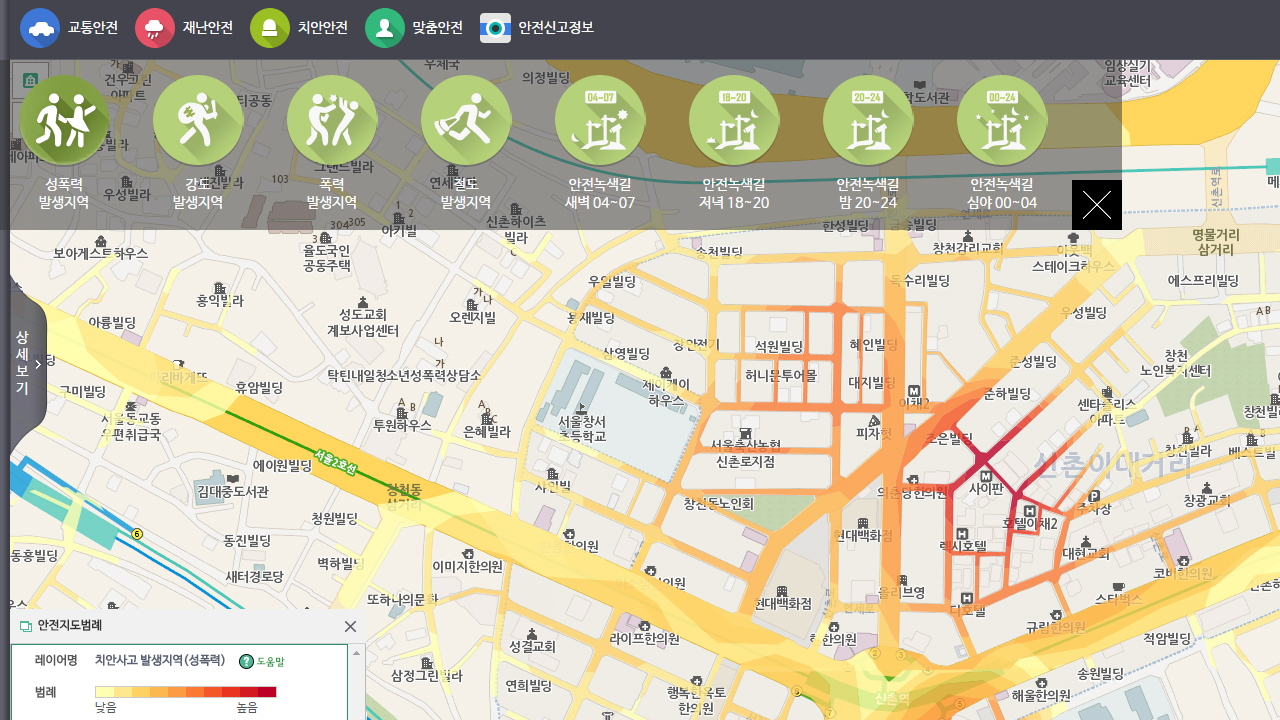
Task: Switch to the 치안안전 menu
Action: pyautogui.click(x=299, y=28)
